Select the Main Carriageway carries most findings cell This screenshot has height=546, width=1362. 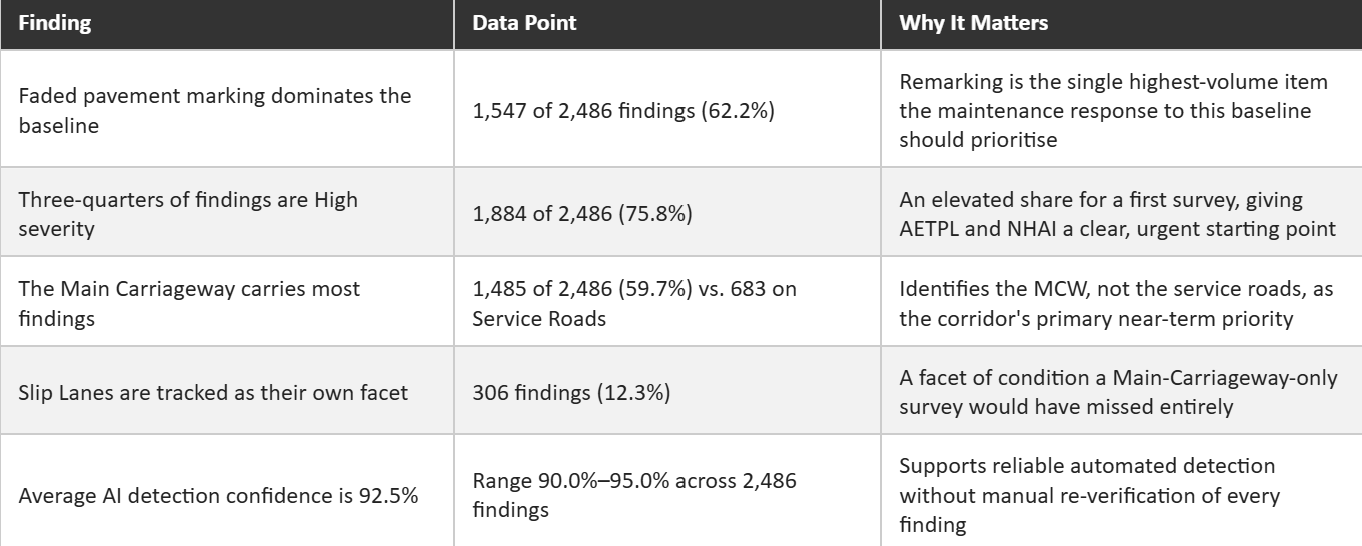click(x=227, y=299)
